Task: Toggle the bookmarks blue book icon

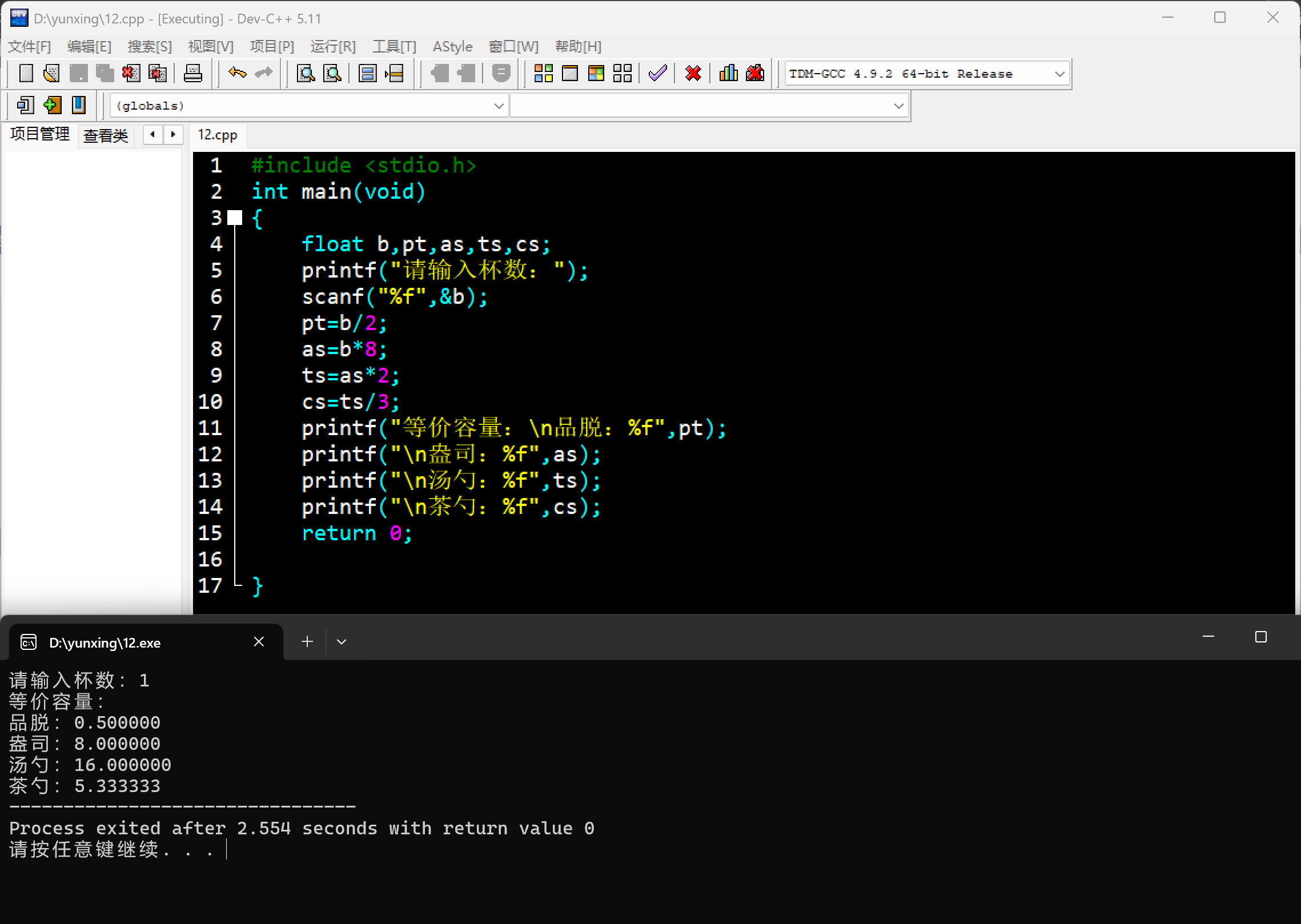Action: coord(79,105)
